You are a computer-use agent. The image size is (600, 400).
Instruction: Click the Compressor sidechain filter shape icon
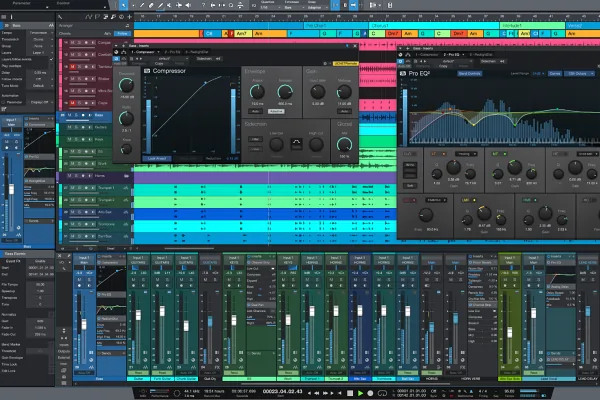click(x=296, y=144)
